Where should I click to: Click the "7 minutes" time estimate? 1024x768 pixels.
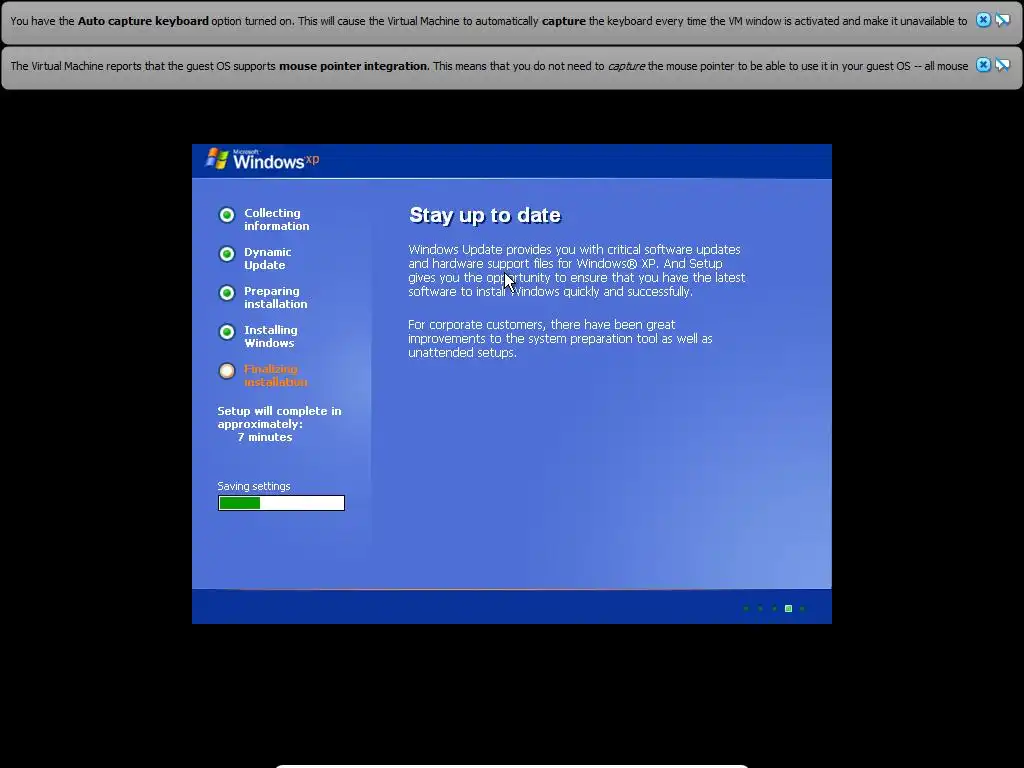264,437
